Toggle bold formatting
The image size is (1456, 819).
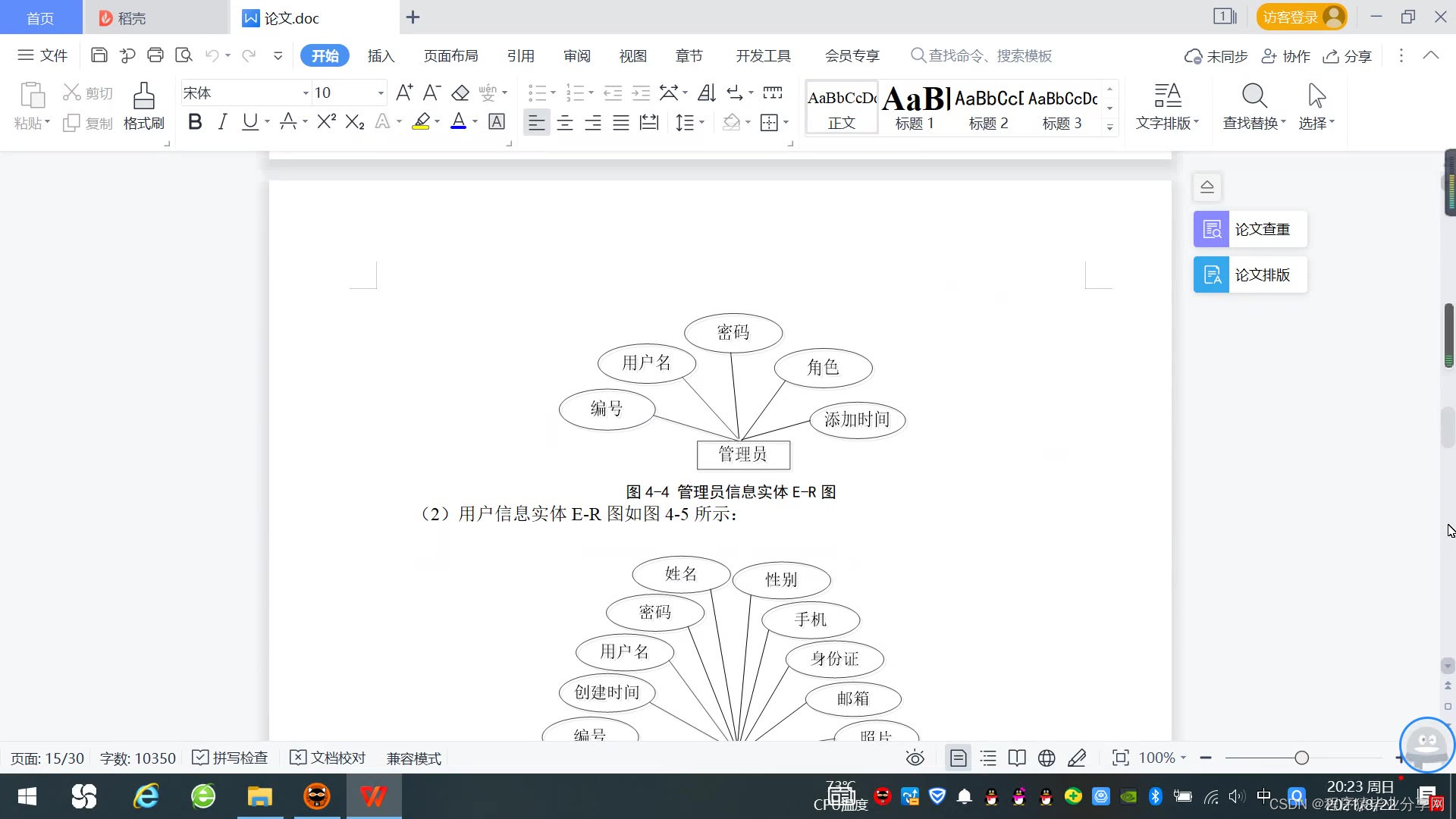click(x=195, y=122)
